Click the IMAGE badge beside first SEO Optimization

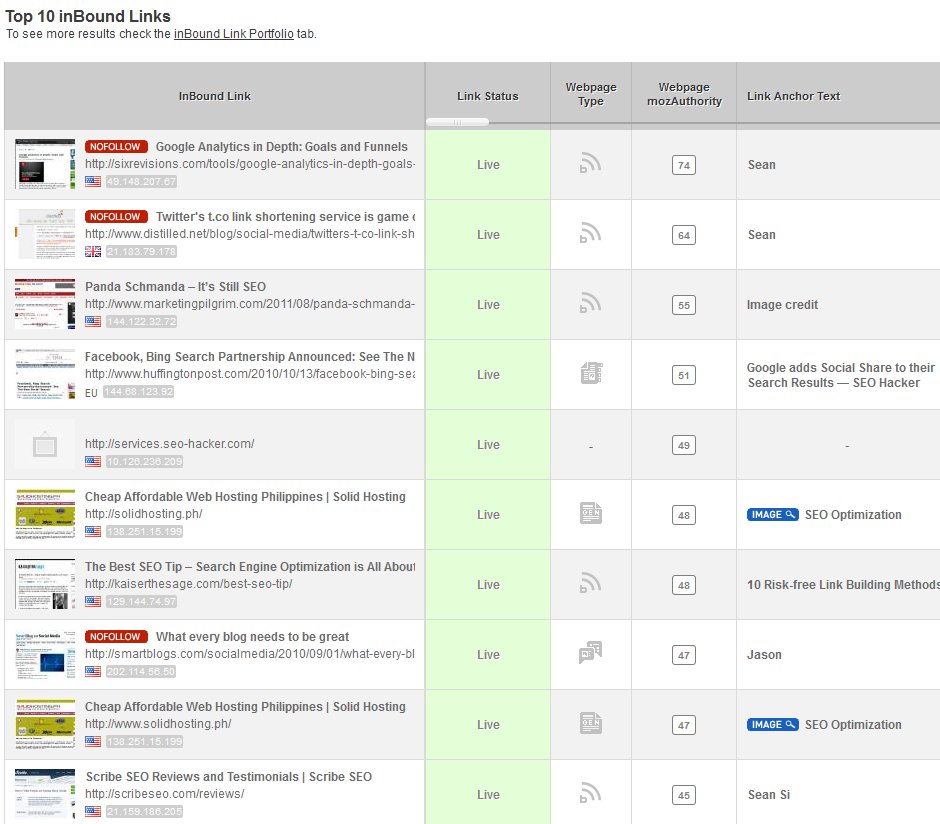click(772, 515)
